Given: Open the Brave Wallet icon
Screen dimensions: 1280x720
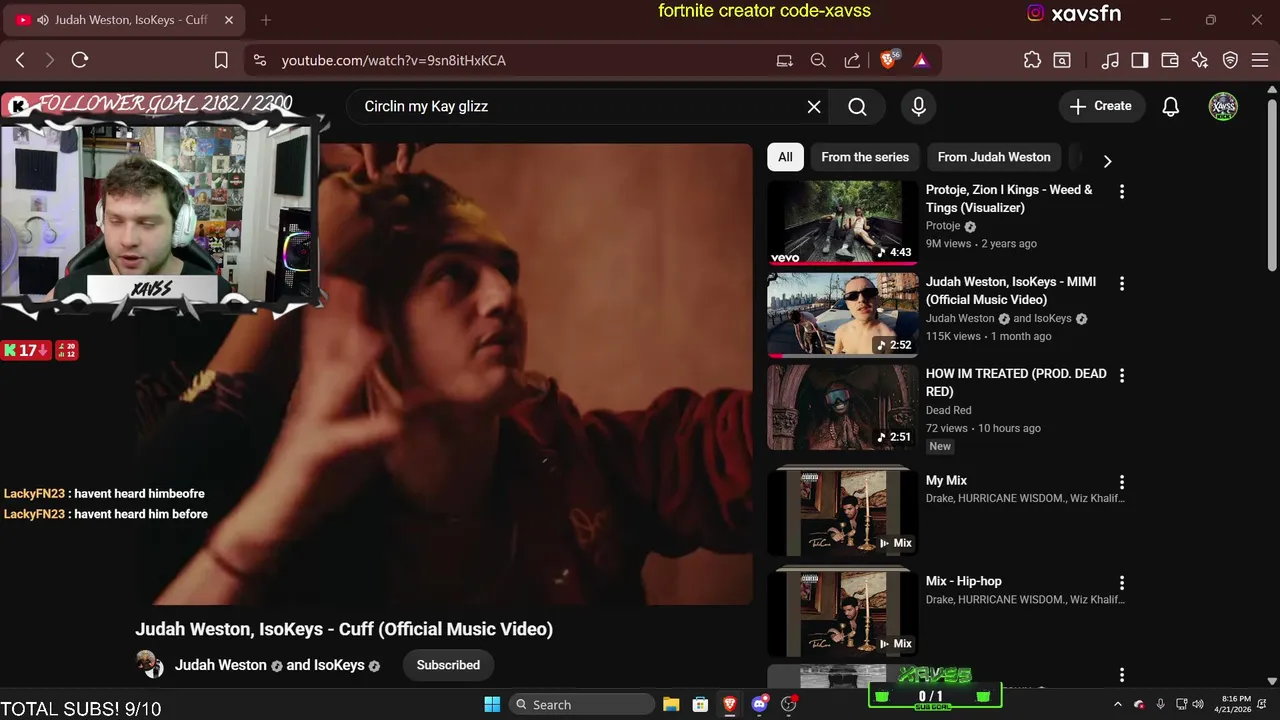Looking at the screenshot, I should click(1170, 60).
